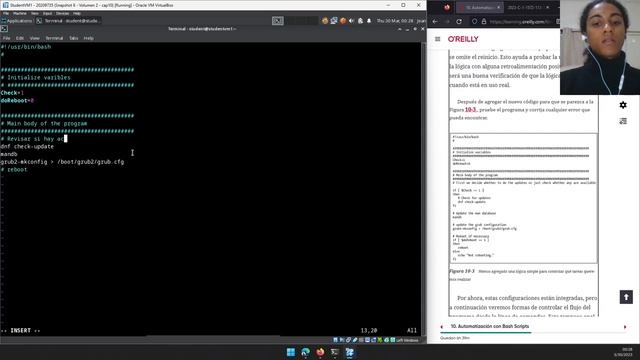Go to the next chapter arrow
The height and width of the screenshot is (360, 640).
[x=625, y=327]
